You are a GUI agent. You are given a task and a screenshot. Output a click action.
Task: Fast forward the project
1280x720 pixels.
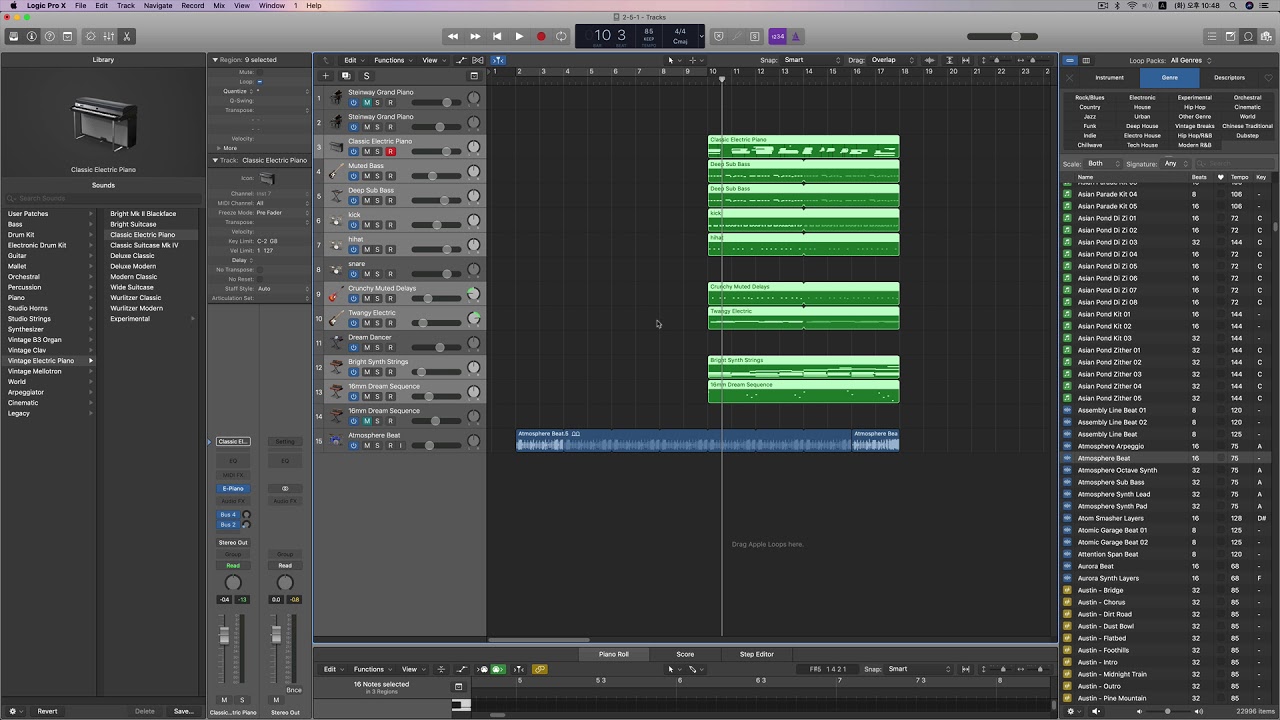coord(475,37)
